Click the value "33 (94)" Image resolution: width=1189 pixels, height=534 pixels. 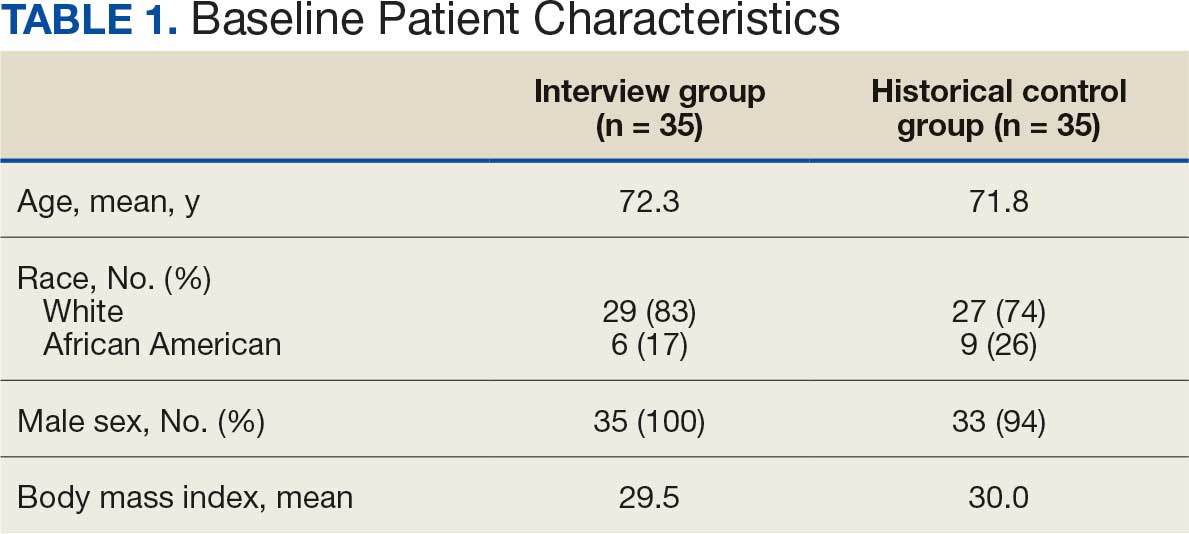point(998,422)
